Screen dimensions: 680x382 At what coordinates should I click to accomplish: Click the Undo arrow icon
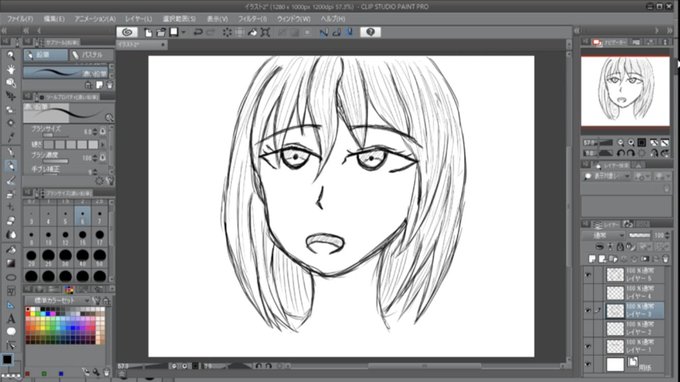pos(198,33)
